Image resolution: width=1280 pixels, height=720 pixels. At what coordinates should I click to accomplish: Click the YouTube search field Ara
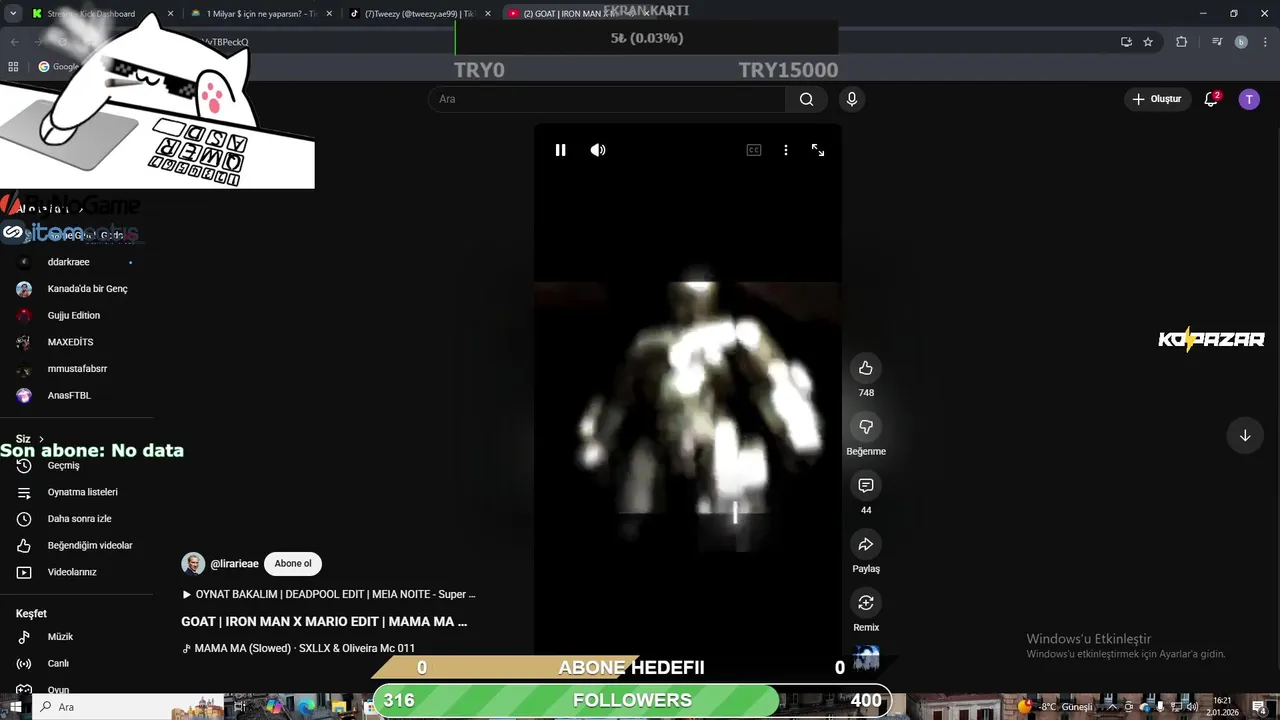[607, 99]
